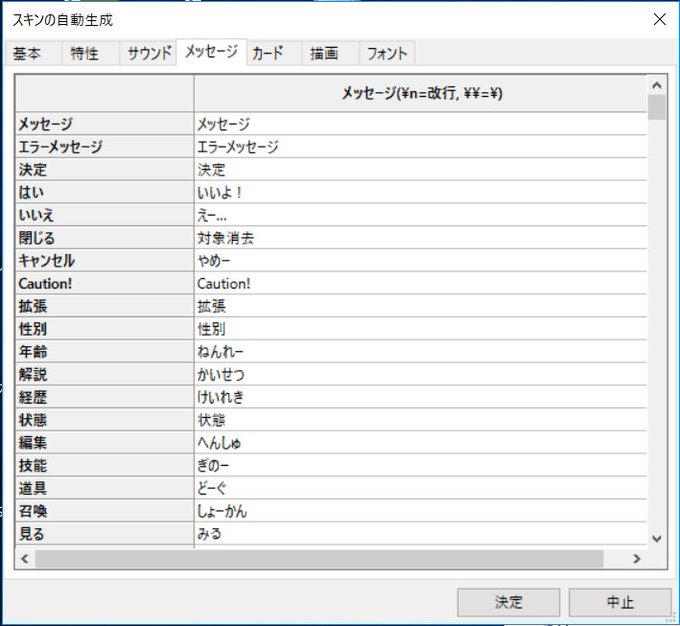The height and width of the screenshot is (626, 680).
Task: Click the 年齢 row header
Action: [x=105, y=351]
